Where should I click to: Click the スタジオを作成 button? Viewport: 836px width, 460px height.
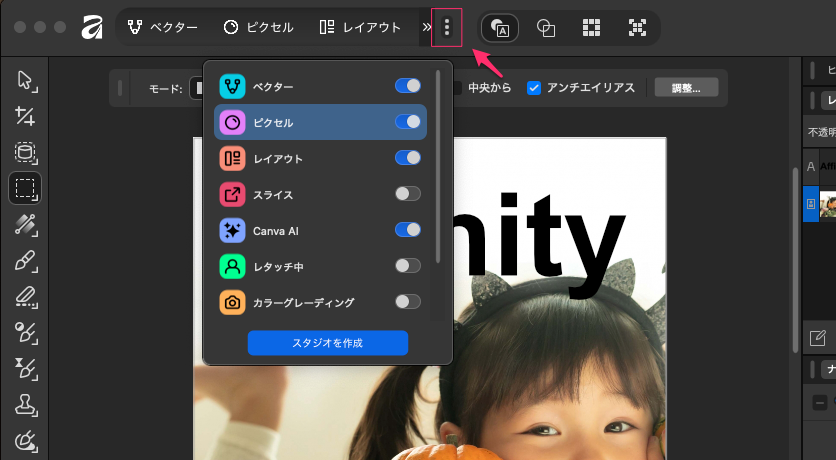(328, 343)
